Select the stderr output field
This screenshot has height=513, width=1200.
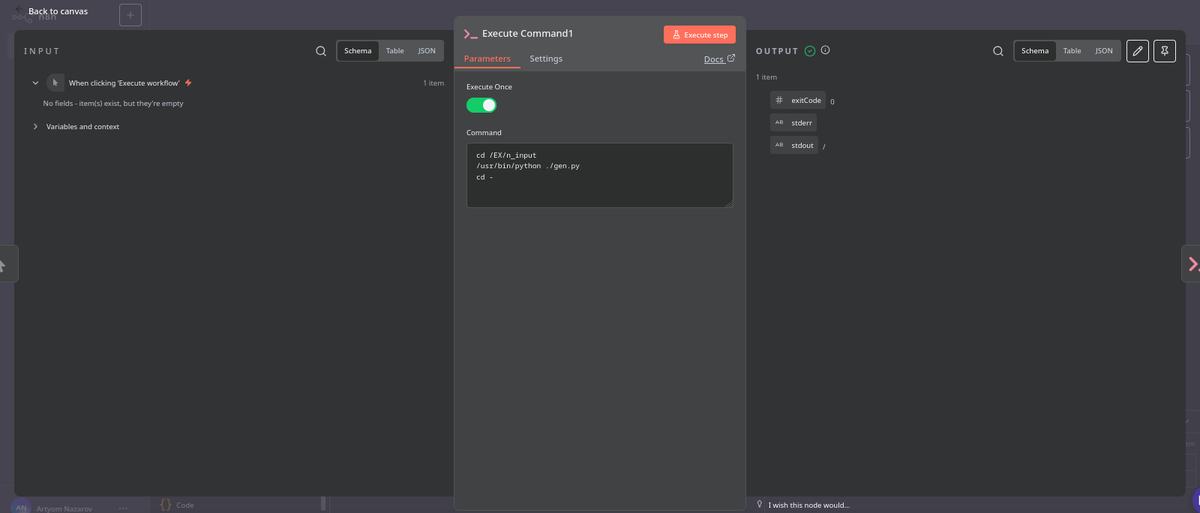coord(793,122)
